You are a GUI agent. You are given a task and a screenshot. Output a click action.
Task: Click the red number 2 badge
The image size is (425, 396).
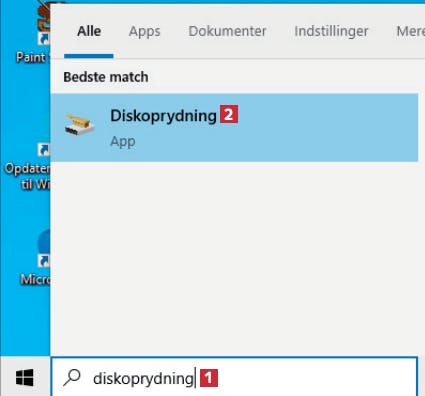(229, 114)
